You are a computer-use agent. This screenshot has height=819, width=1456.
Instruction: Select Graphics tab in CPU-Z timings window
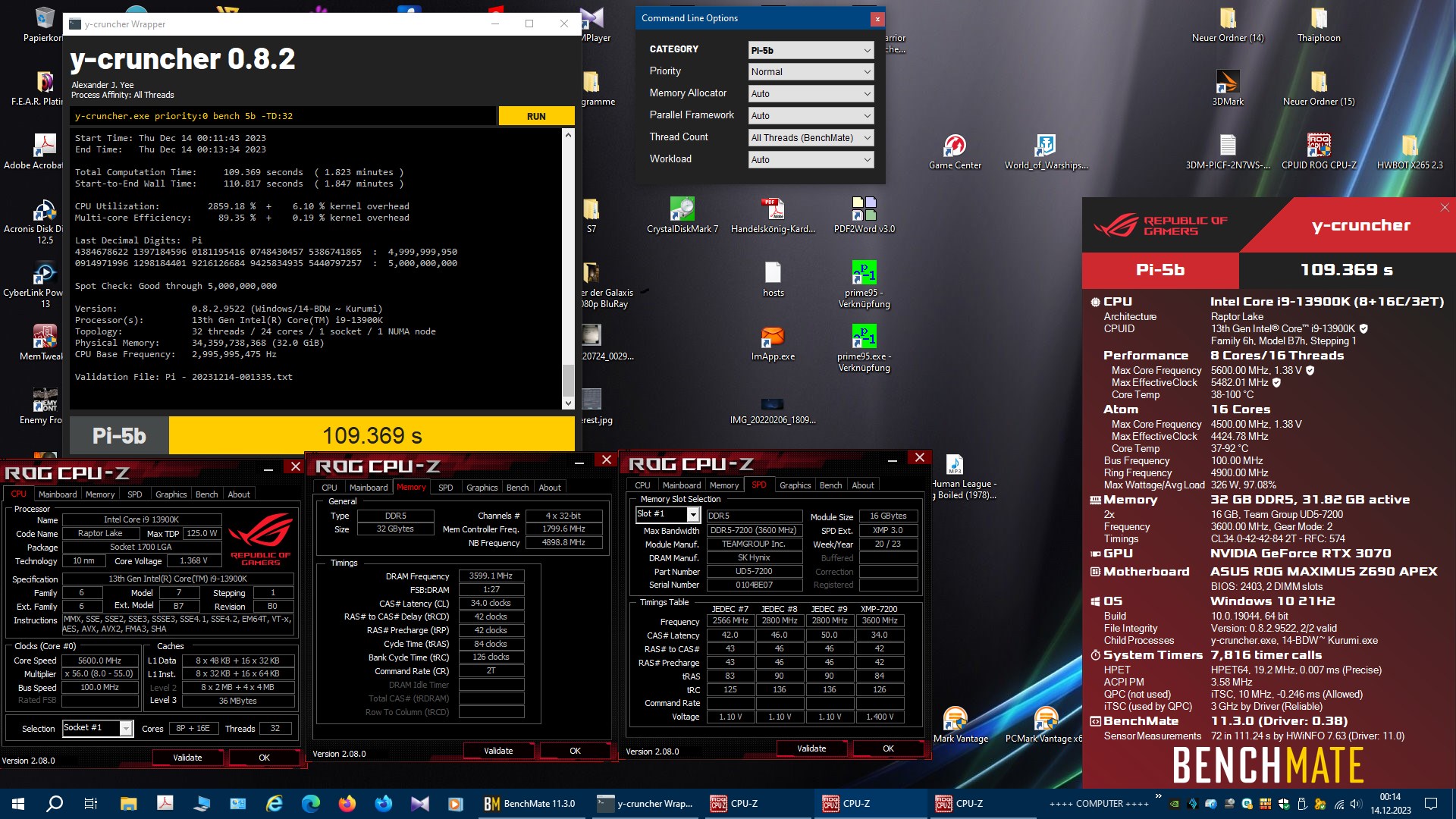482,488
